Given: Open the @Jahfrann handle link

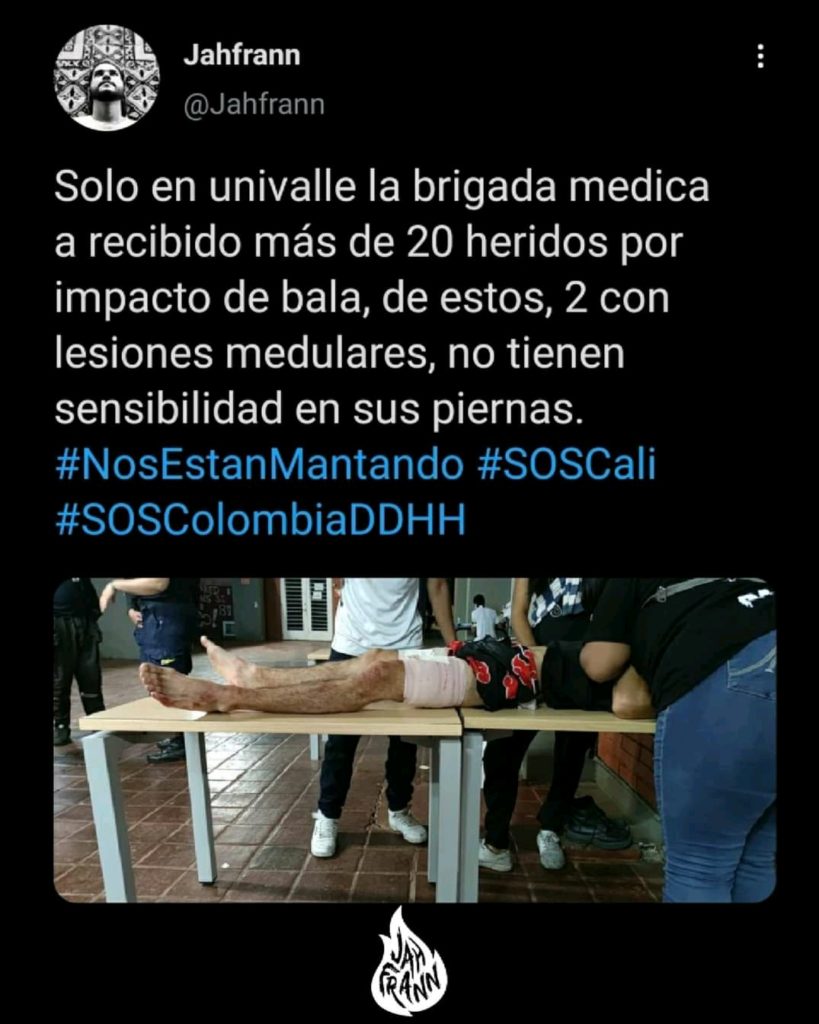Looking at the screenshot, I should click(x=254, y=104).
